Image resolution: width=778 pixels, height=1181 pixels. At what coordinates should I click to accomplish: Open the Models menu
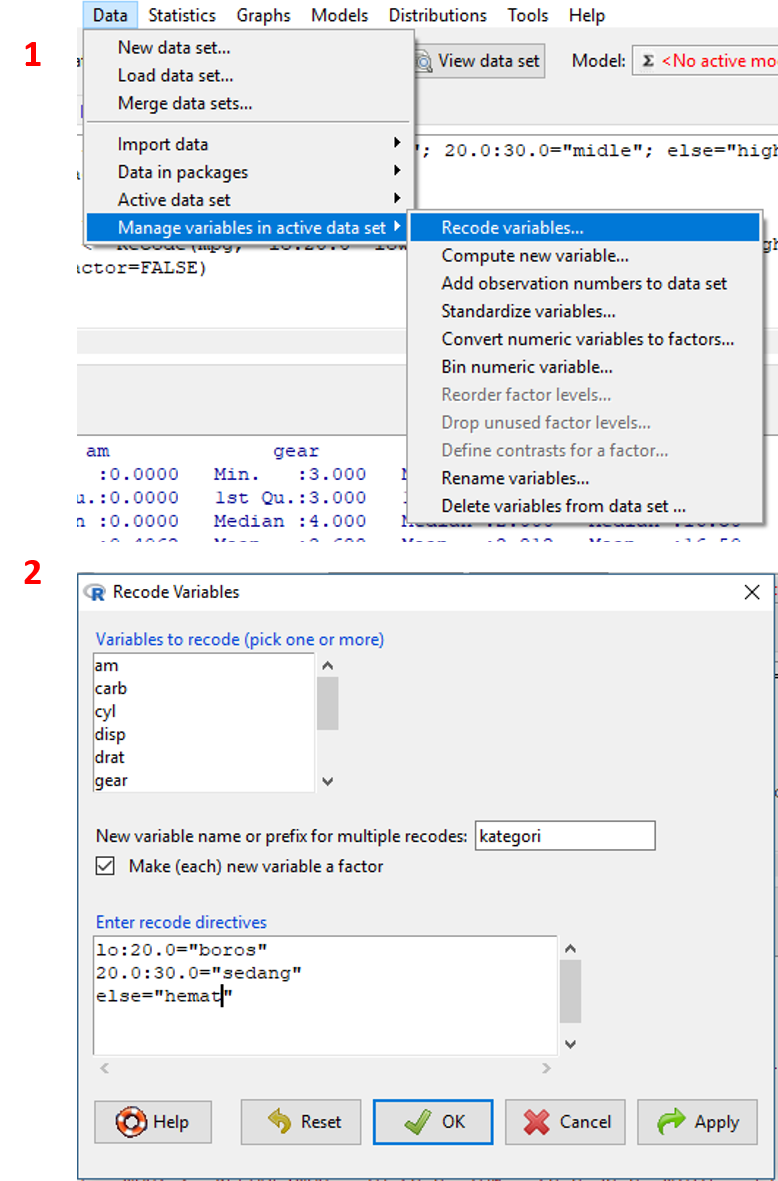tap(340, 15)
